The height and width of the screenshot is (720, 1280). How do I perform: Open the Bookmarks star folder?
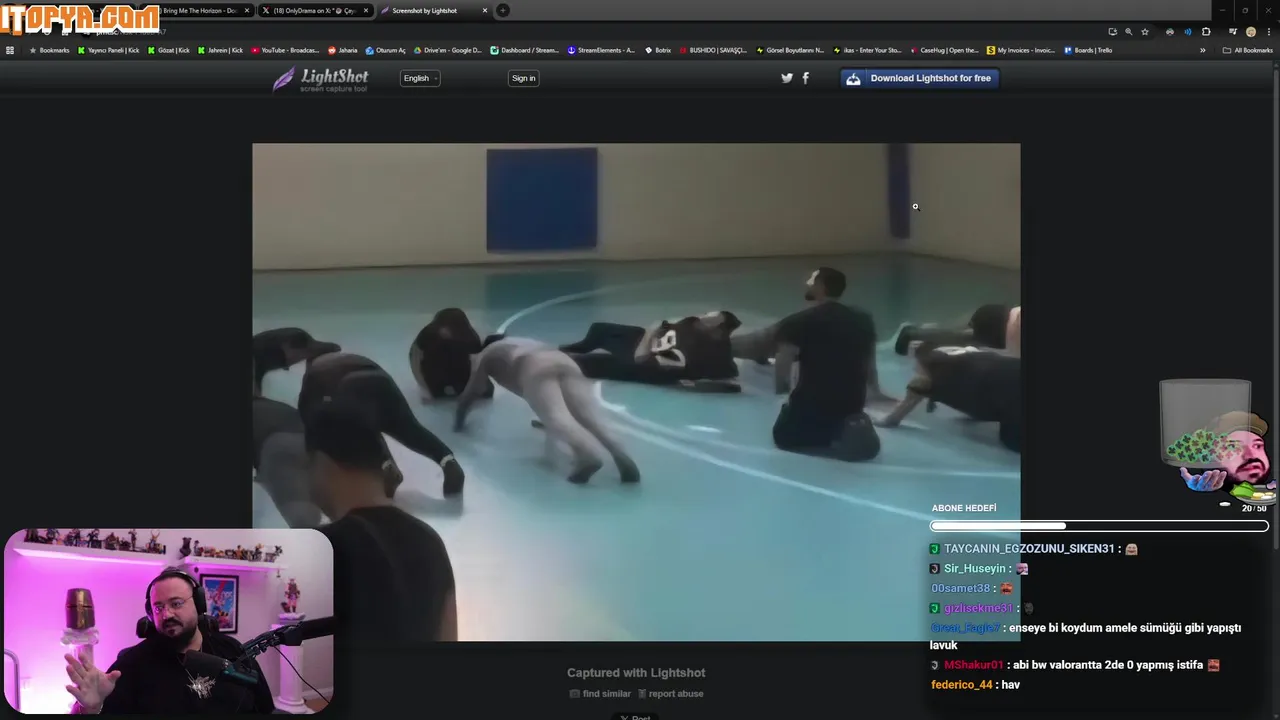49,50
